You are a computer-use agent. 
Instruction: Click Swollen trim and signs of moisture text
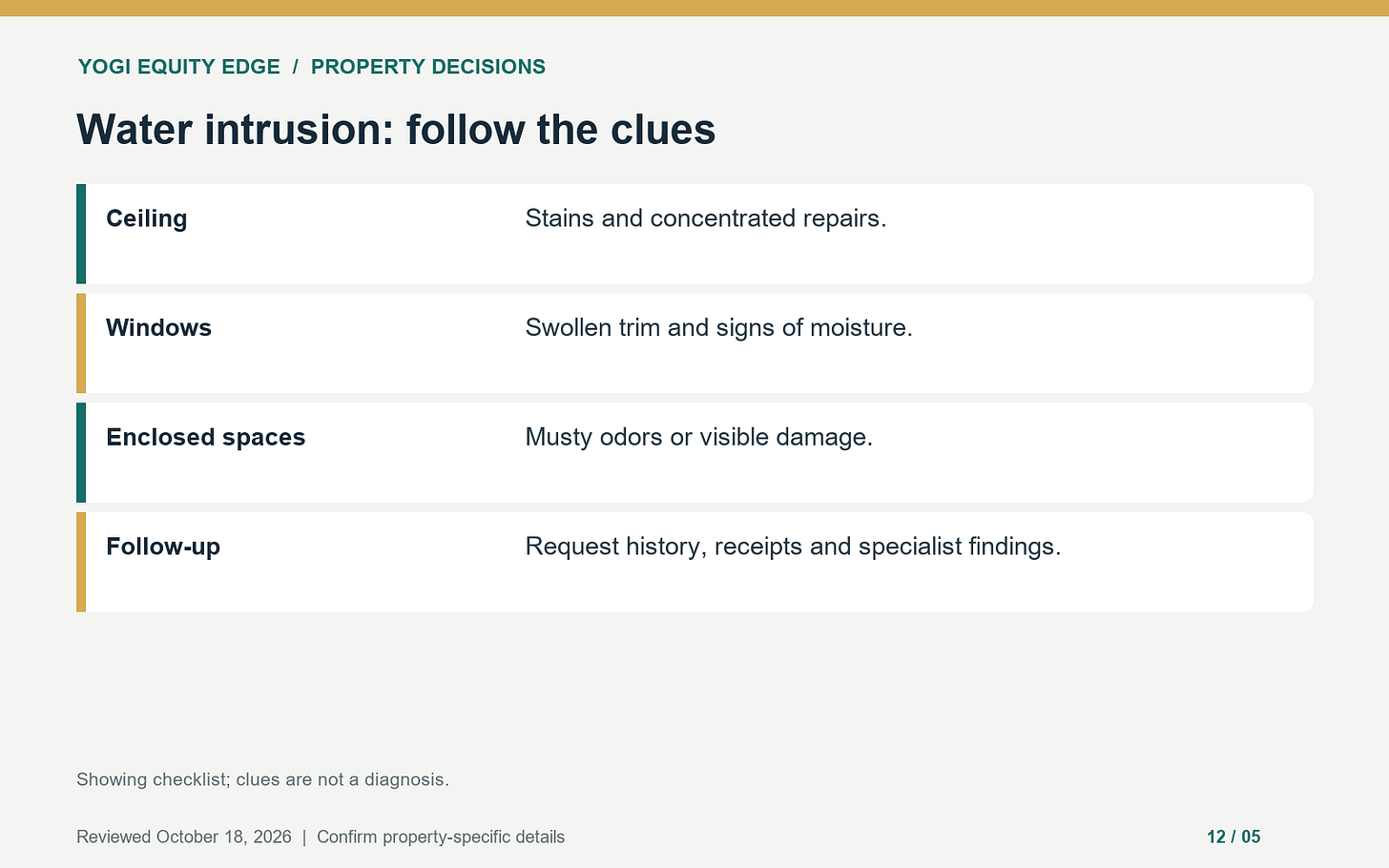[x=719, y=328]
